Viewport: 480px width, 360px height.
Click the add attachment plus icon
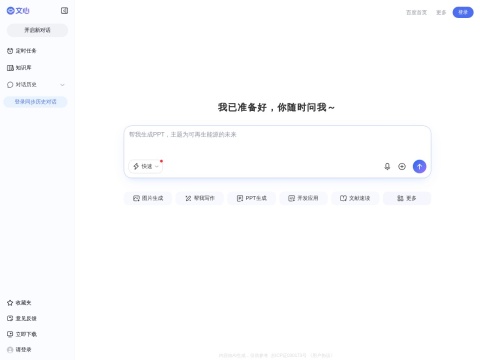pyautogui.click(x=402, y=166)
